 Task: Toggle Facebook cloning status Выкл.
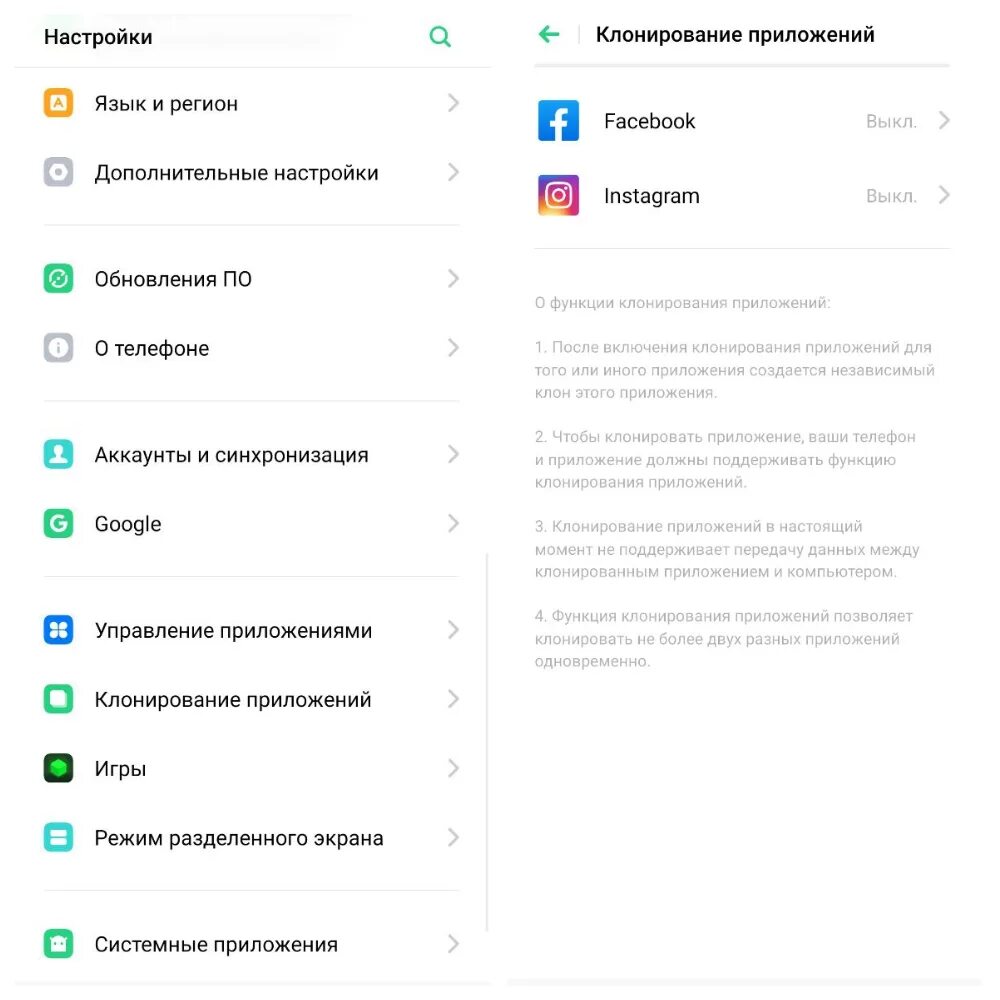[x=891, y=121]
